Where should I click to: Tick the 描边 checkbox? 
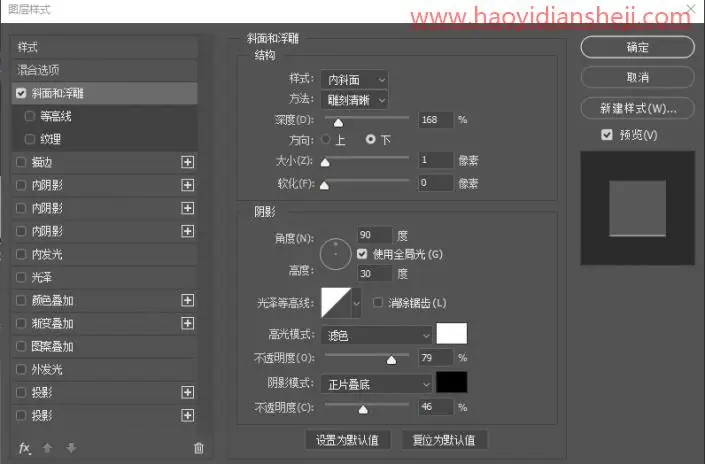[x=21, y=162]
